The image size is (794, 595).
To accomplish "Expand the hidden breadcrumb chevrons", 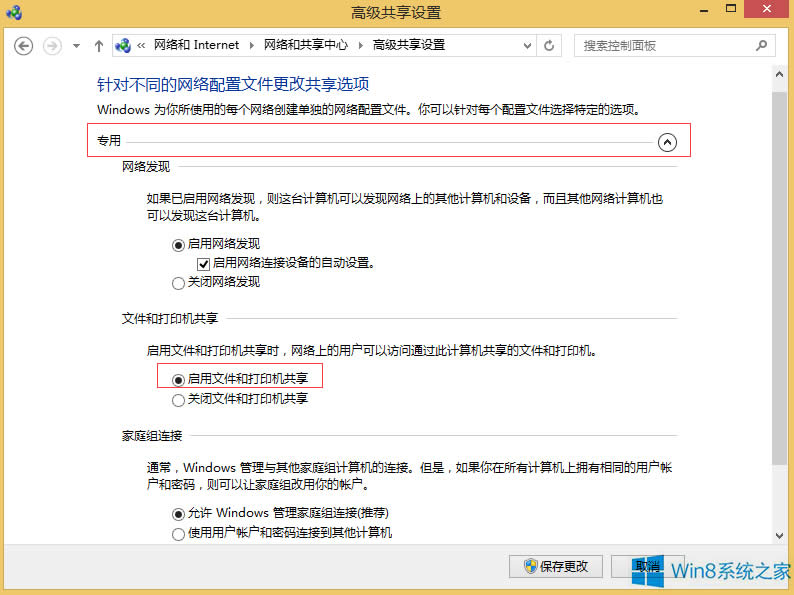I will click(141, 46).
